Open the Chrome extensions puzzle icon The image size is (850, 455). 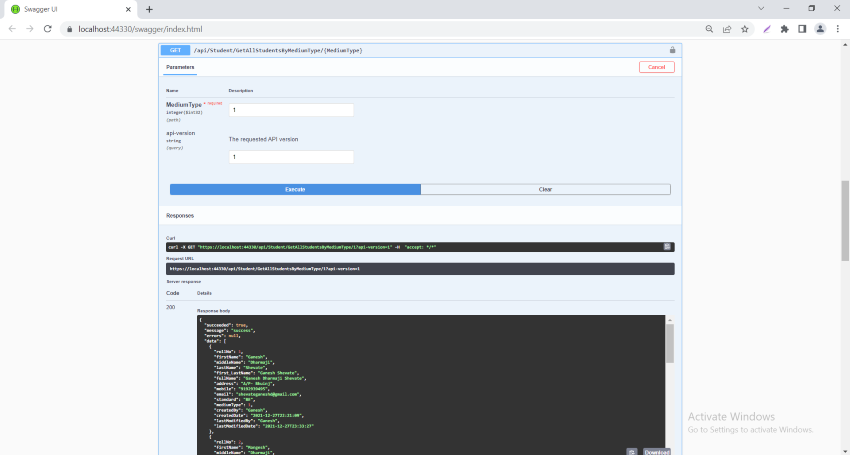click(784, 29)
